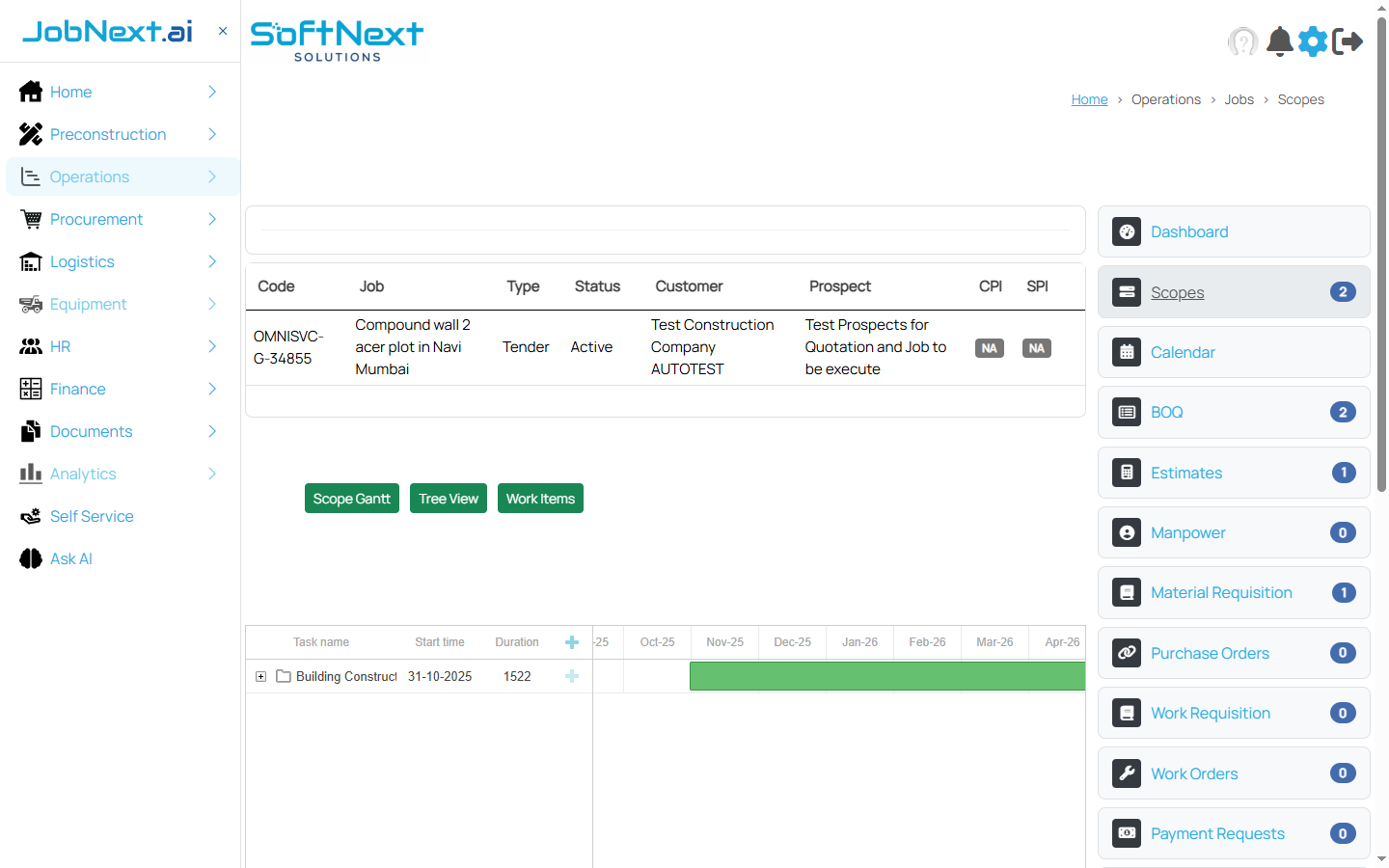The width and height of the screenshot is (1389, 868).
Task: Open the Work Orders wrench icon
Action: click(1127, 773)
